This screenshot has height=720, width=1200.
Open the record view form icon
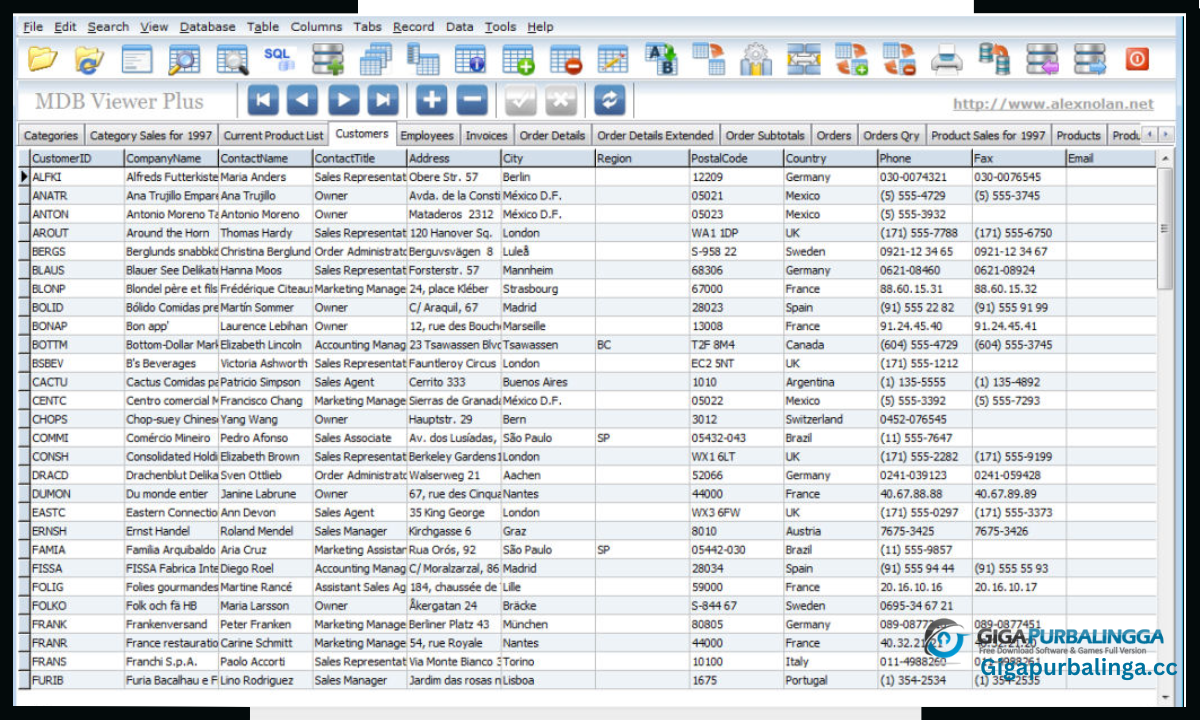[137, 60]
